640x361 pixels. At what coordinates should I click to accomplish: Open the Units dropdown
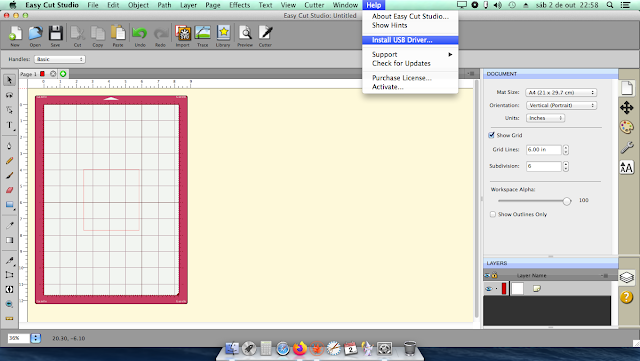545,118
